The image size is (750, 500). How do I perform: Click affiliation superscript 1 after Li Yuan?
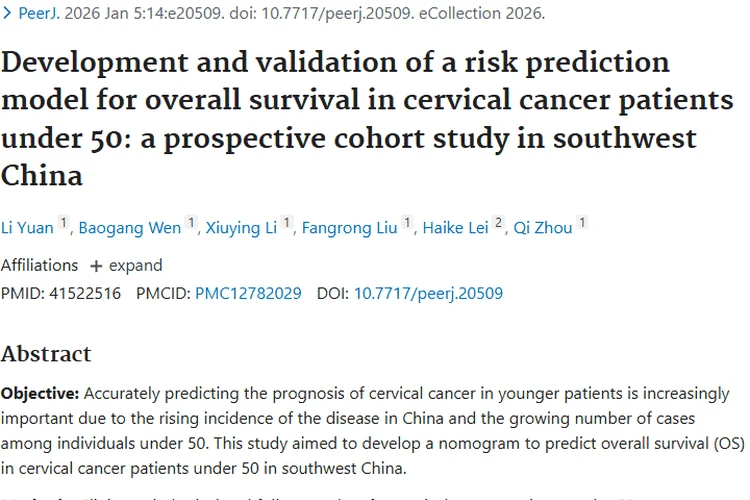pos(62,223)
